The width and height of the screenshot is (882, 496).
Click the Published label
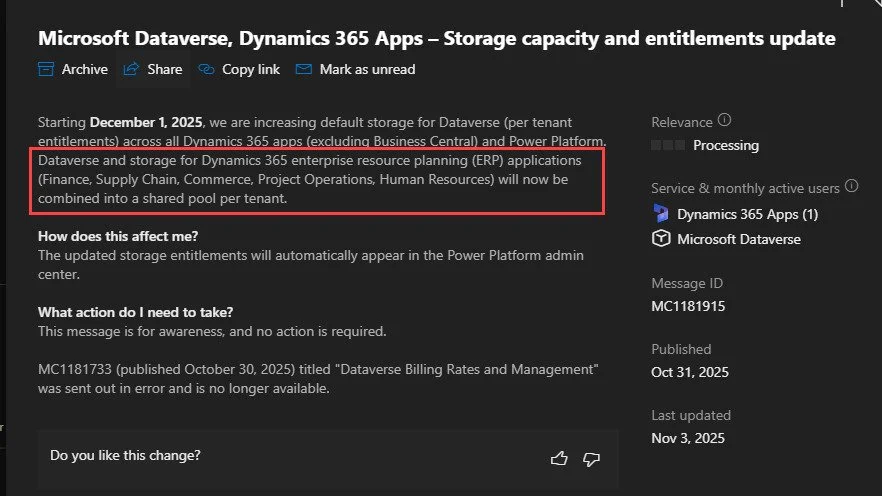681,349
